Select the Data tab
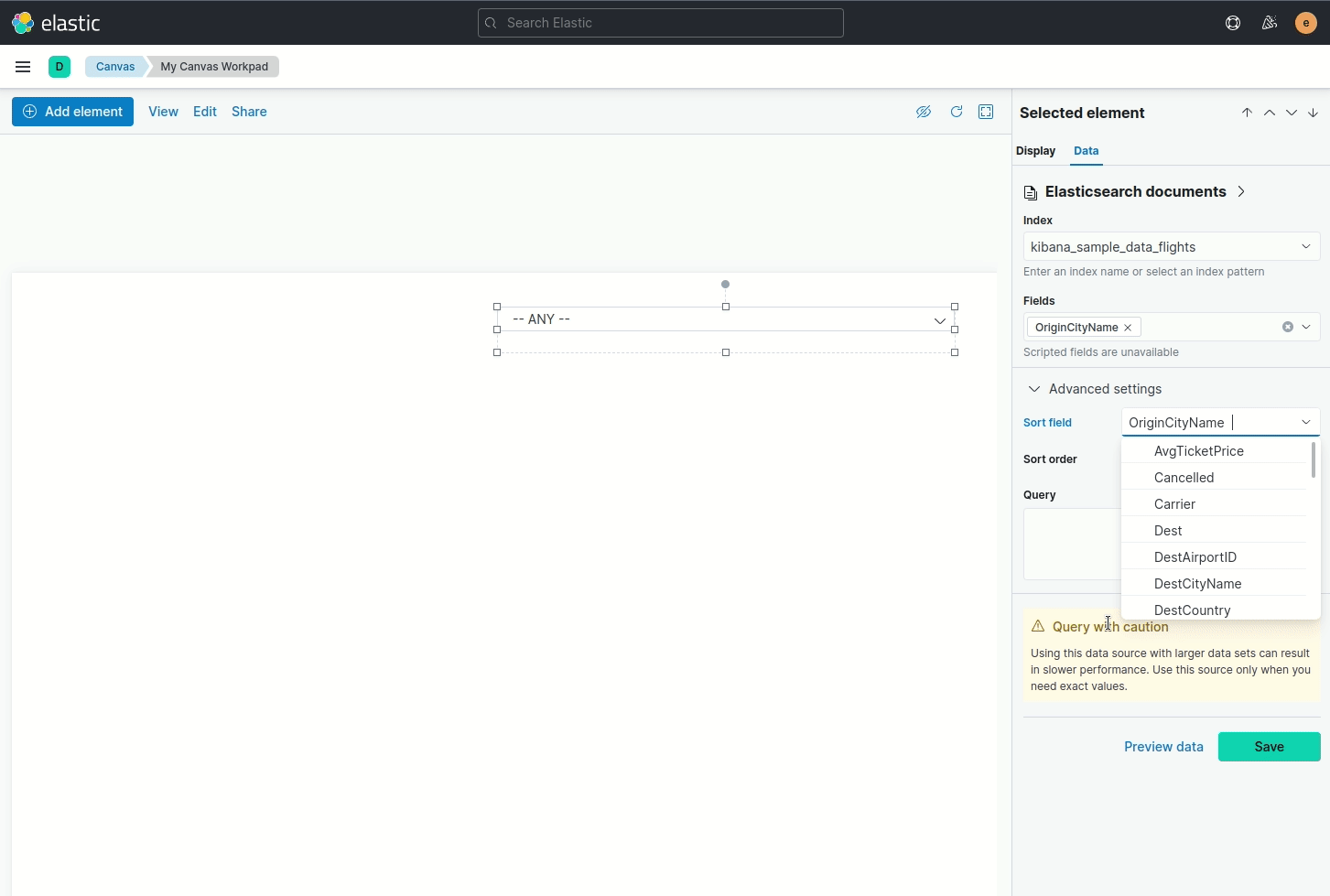The image size is (1330, 896). [1087, 151]
